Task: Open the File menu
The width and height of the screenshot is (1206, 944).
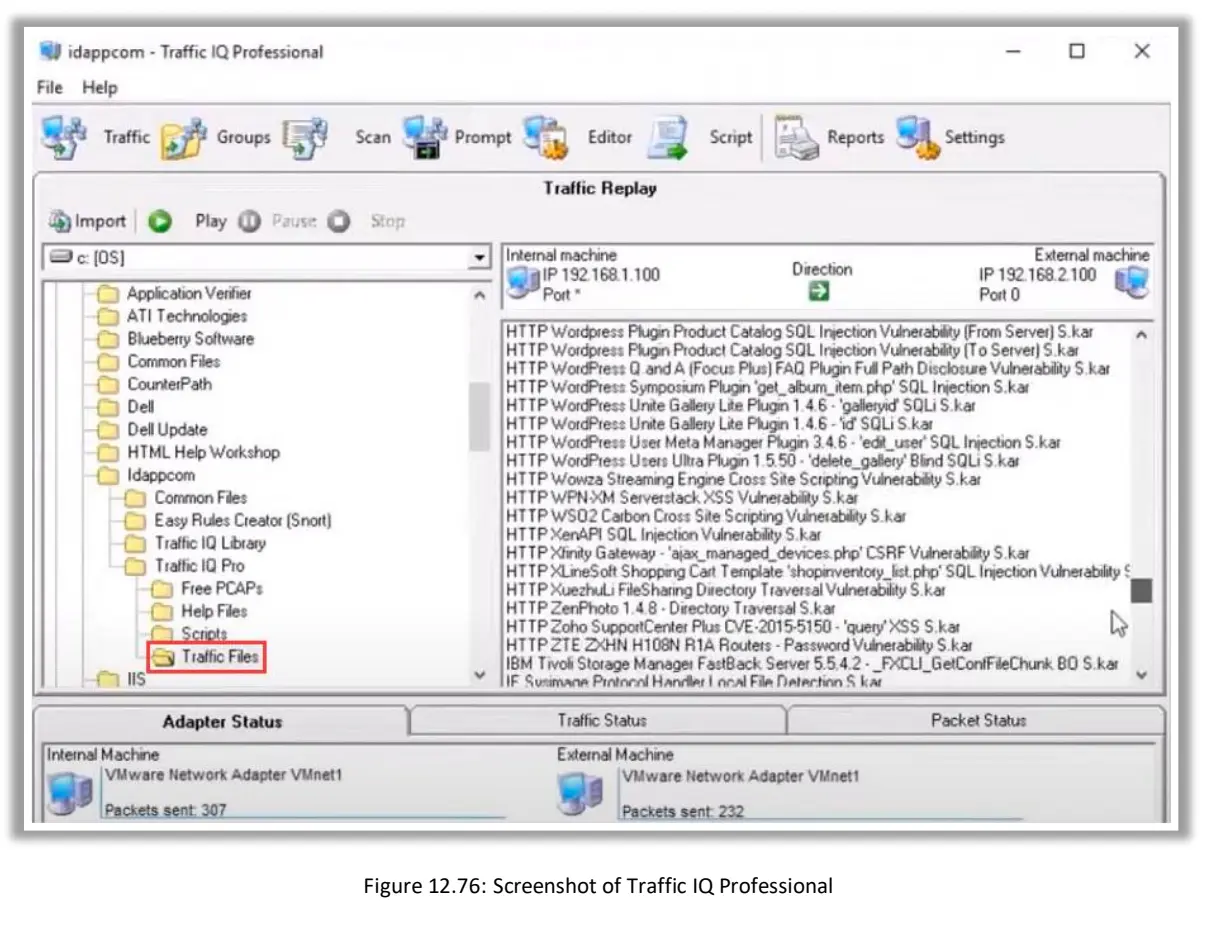Action: click(49, 87)
